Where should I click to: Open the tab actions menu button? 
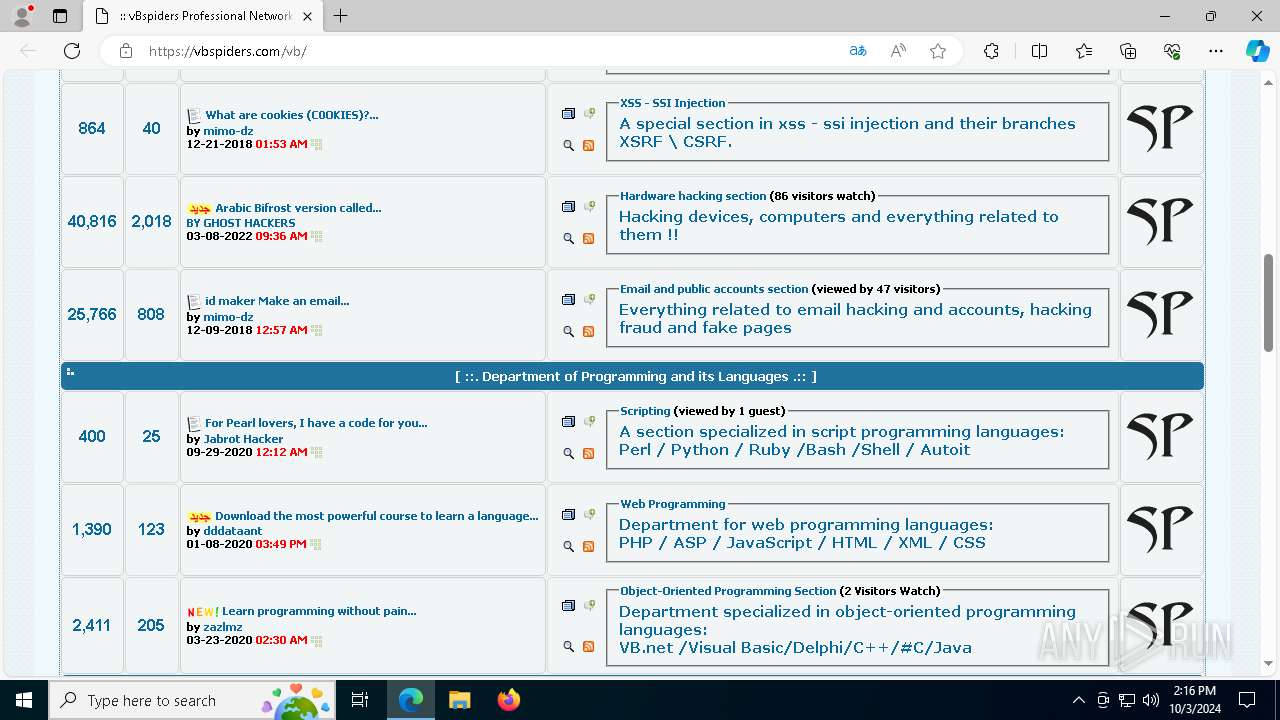tap(60, 16)
